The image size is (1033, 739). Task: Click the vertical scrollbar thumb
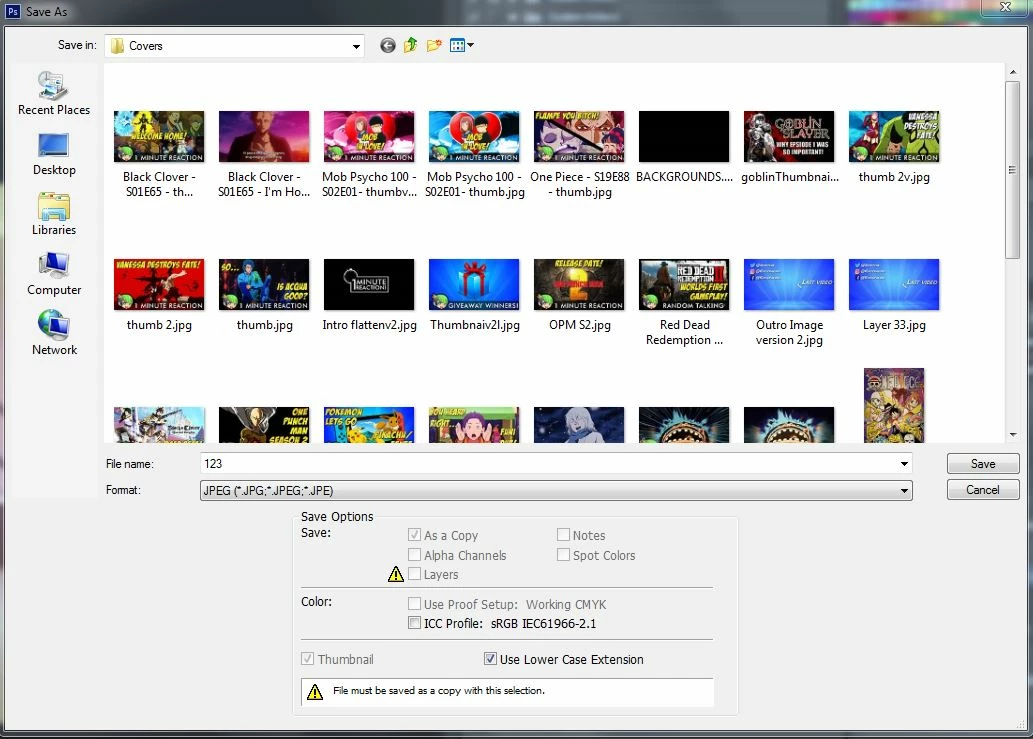click(1013, 170)
